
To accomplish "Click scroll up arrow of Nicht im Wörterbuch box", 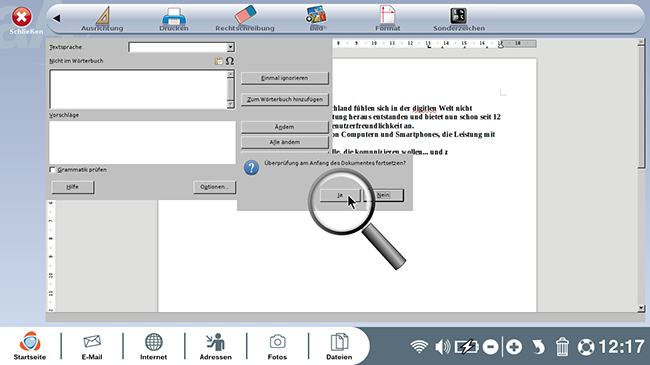I will (x=231, y=74).
